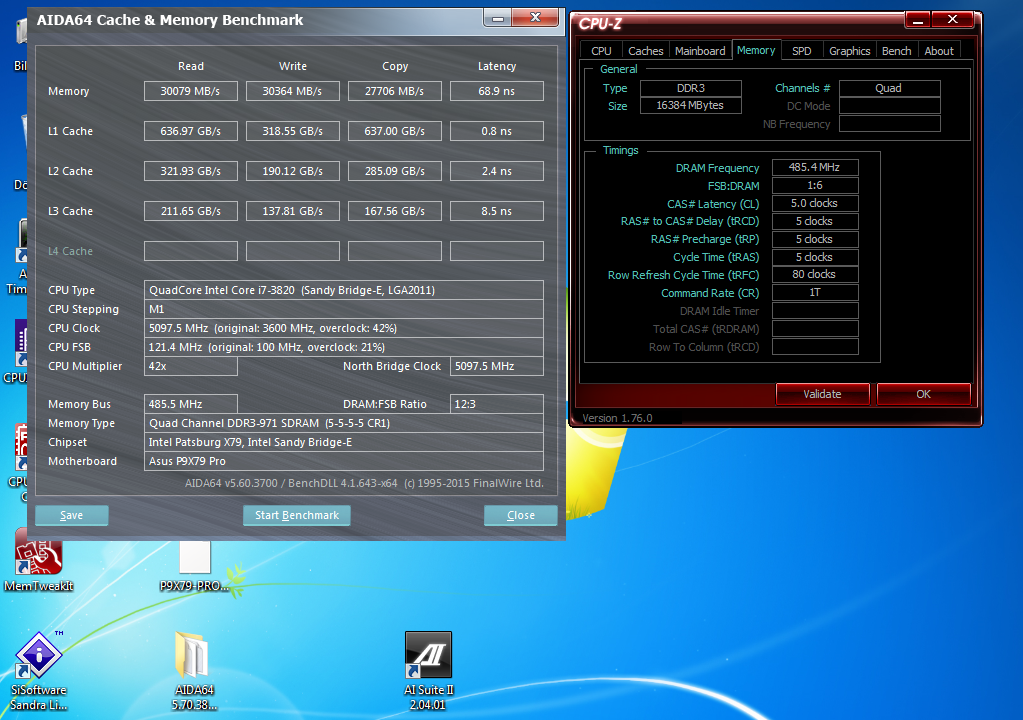
Task: Click the L1 Cache Read value 636.97 GB/s
Action: pos(191,131)
